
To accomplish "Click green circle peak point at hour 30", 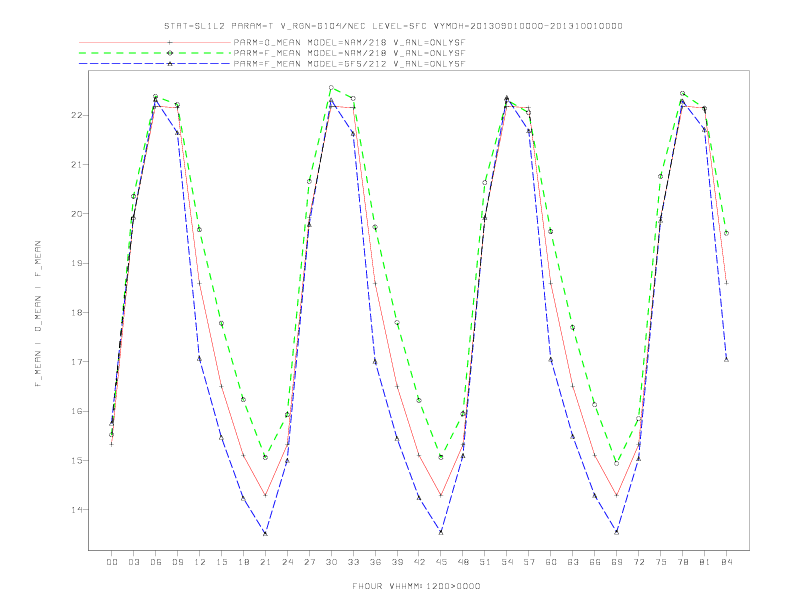I will click(x=331, y=87).
